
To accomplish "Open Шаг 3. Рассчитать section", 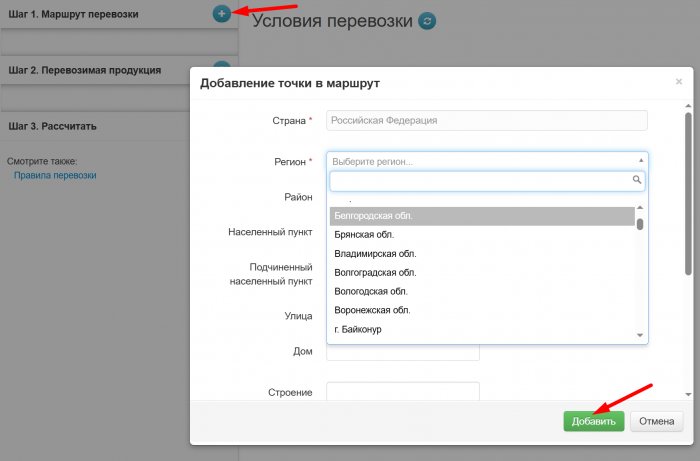I will click(x=53, y=127).
